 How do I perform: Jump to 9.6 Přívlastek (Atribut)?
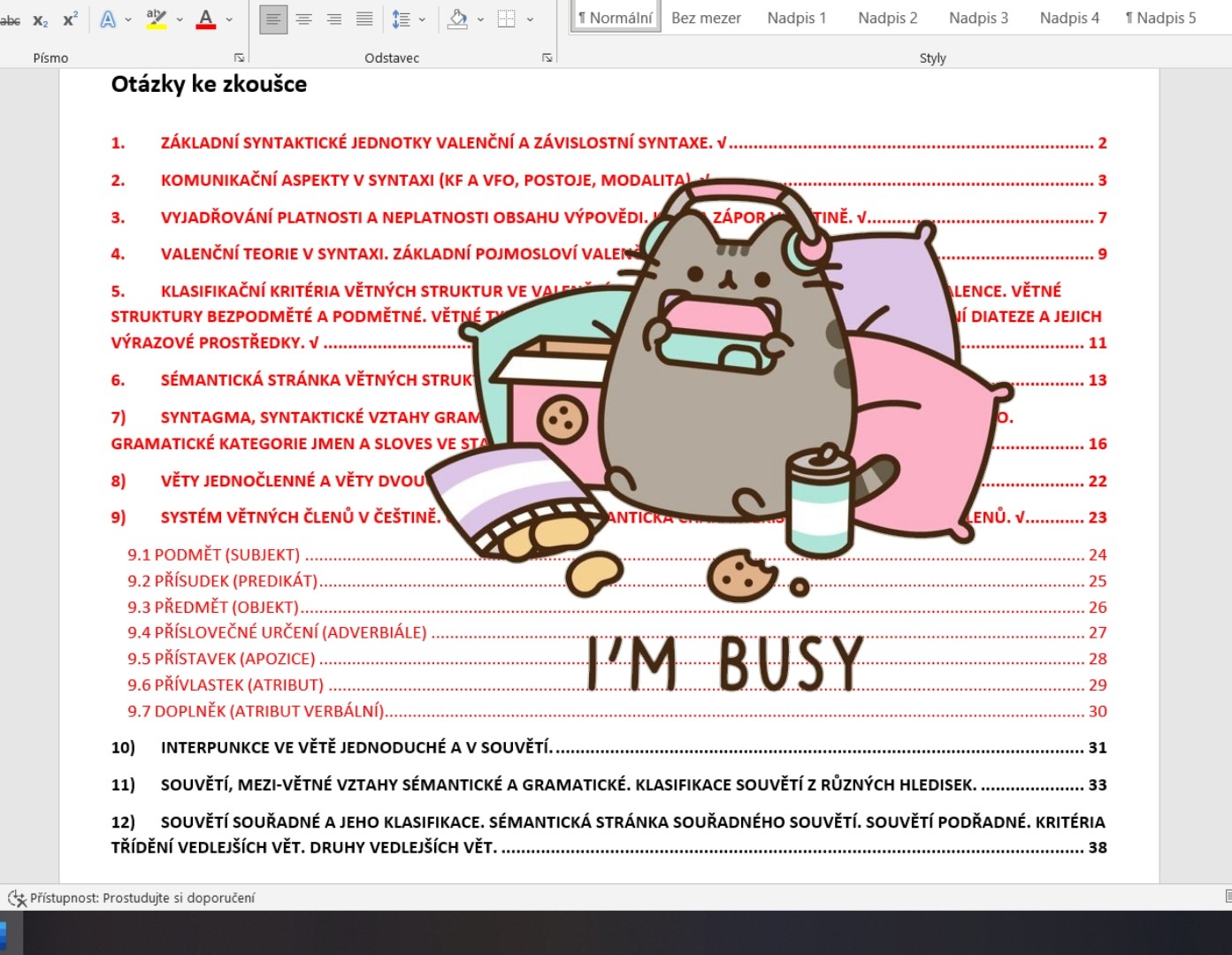tap(616, 685)
